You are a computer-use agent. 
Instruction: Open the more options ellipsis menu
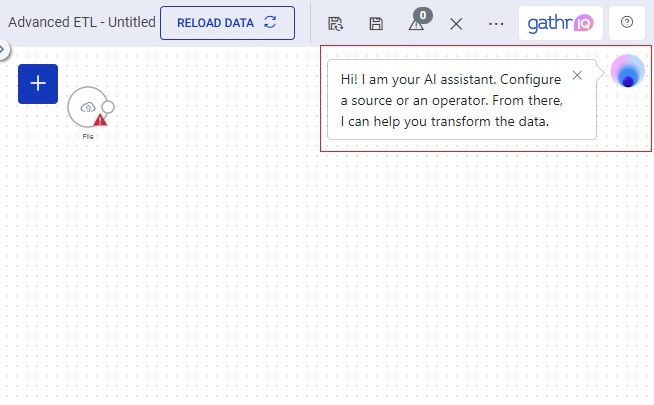click(x=496, y=23)
